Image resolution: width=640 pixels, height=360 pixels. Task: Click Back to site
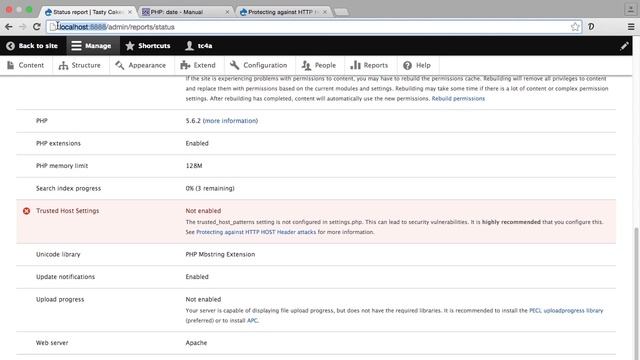(32, 46)
